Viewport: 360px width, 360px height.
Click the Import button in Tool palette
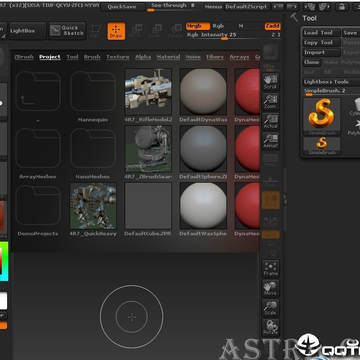pyautogui.click(x=322, y=53)
